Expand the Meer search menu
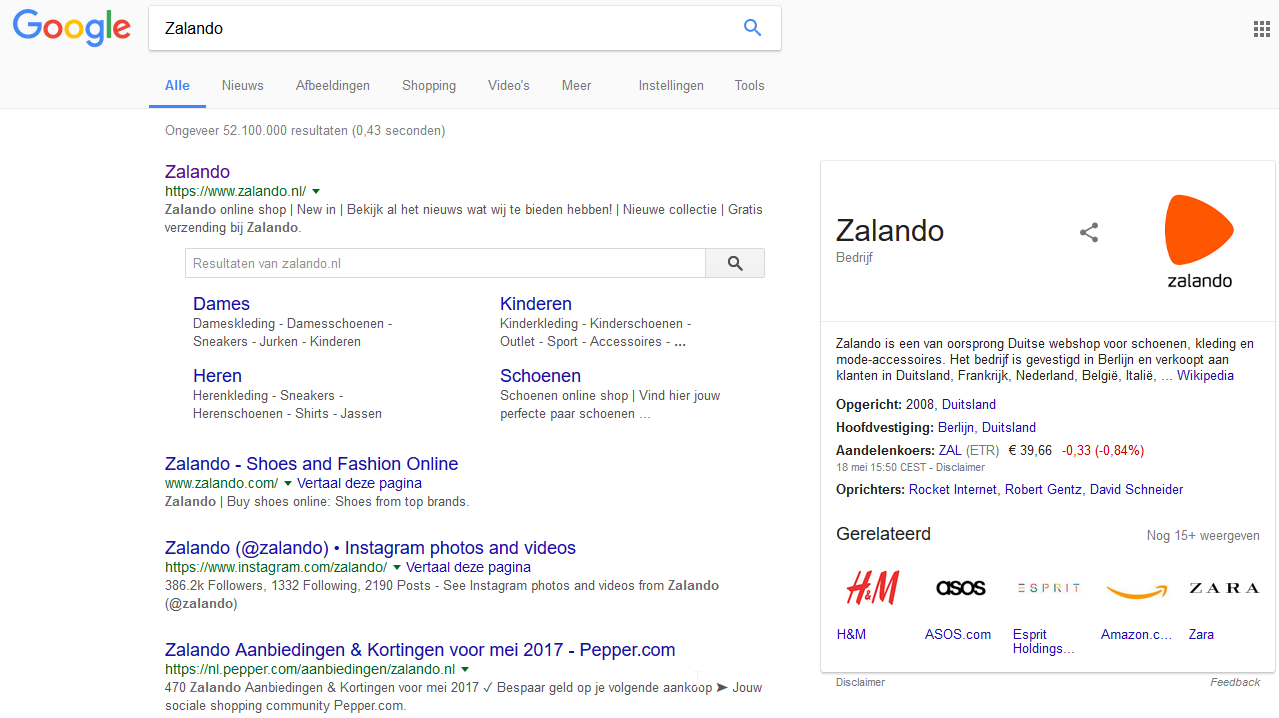 [x=576, y=86]
